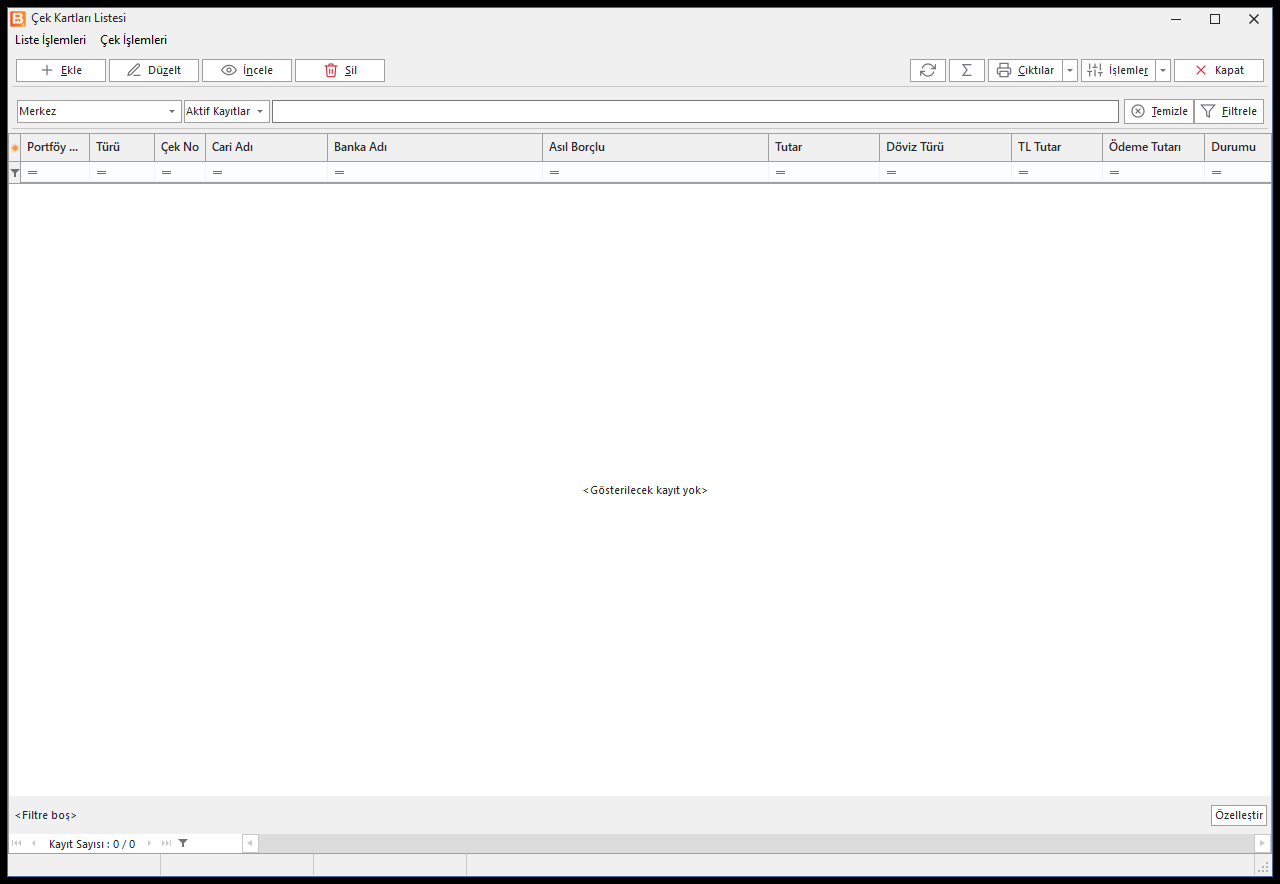
Task: Open the Liste İşlemleri menu
Action: pos(50,40)
